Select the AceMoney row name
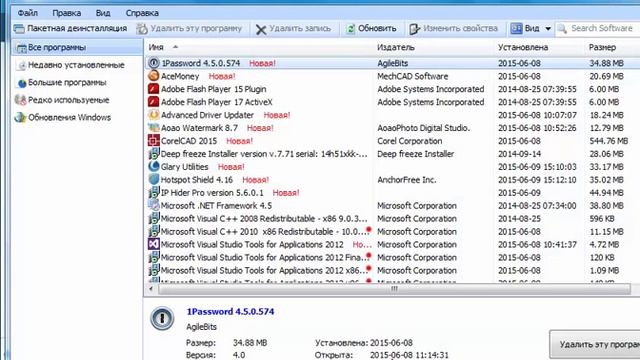 [x=180, y=76]
